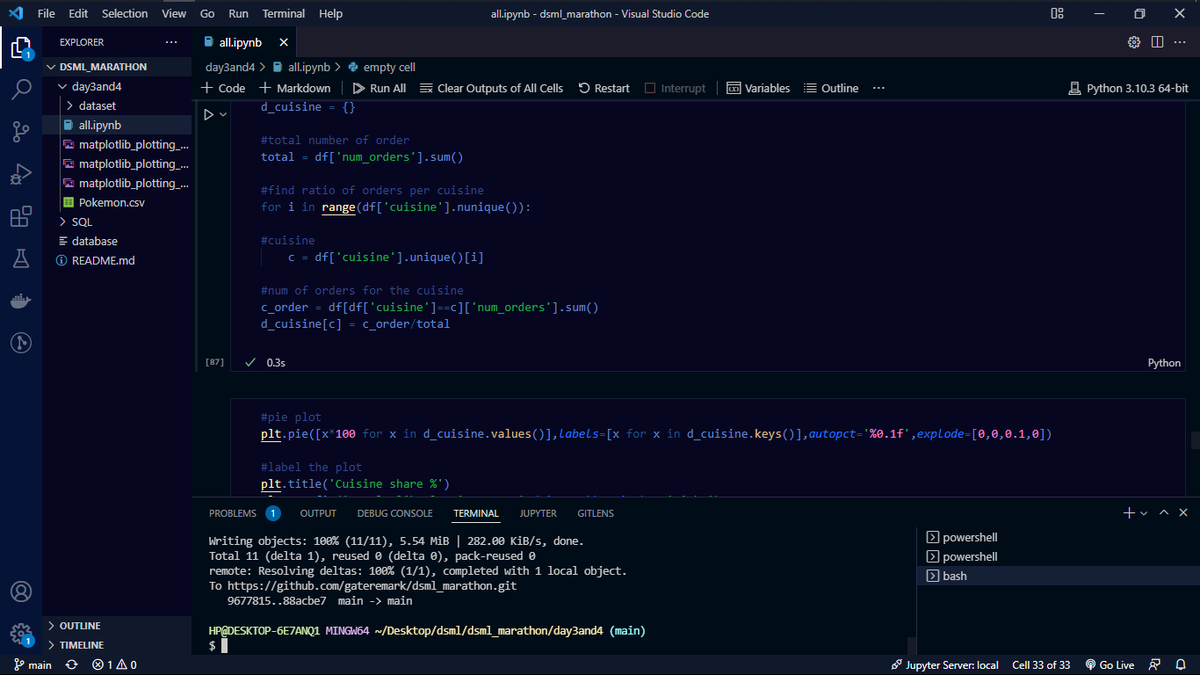This screenshot has height=675, width=1200.
Task: Click Go Live in status bar
Action: pos(1109,665)
